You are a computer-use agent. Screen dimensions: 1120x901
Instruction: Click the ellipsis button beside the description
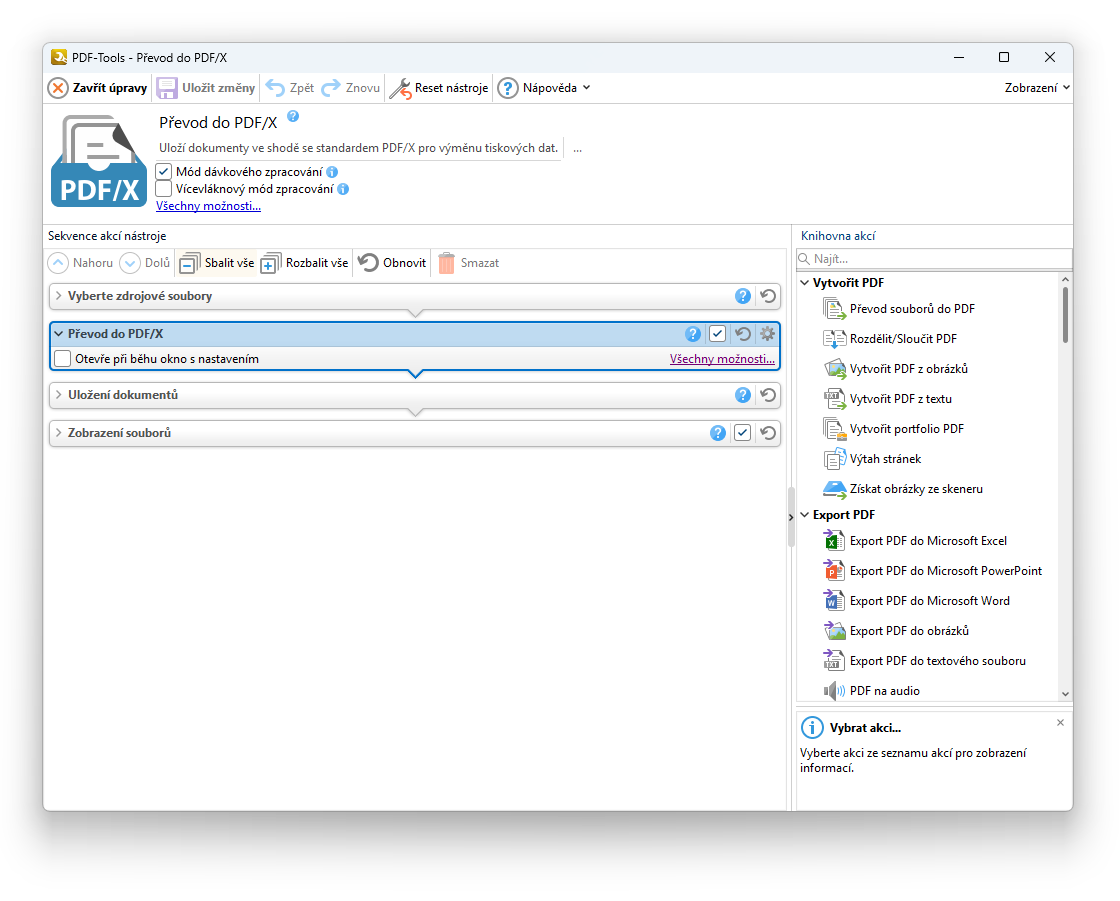(577, 149)
